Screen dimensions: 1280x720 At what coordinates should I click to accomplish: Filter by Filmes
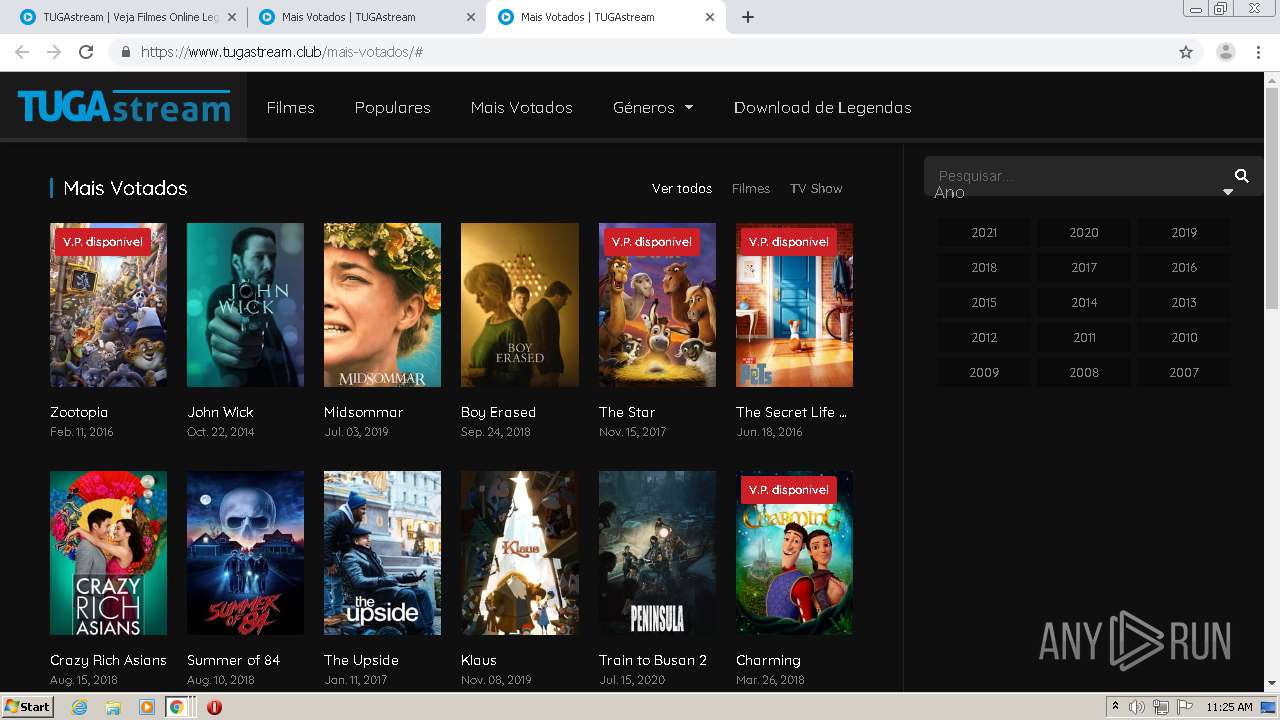(751, 188)
